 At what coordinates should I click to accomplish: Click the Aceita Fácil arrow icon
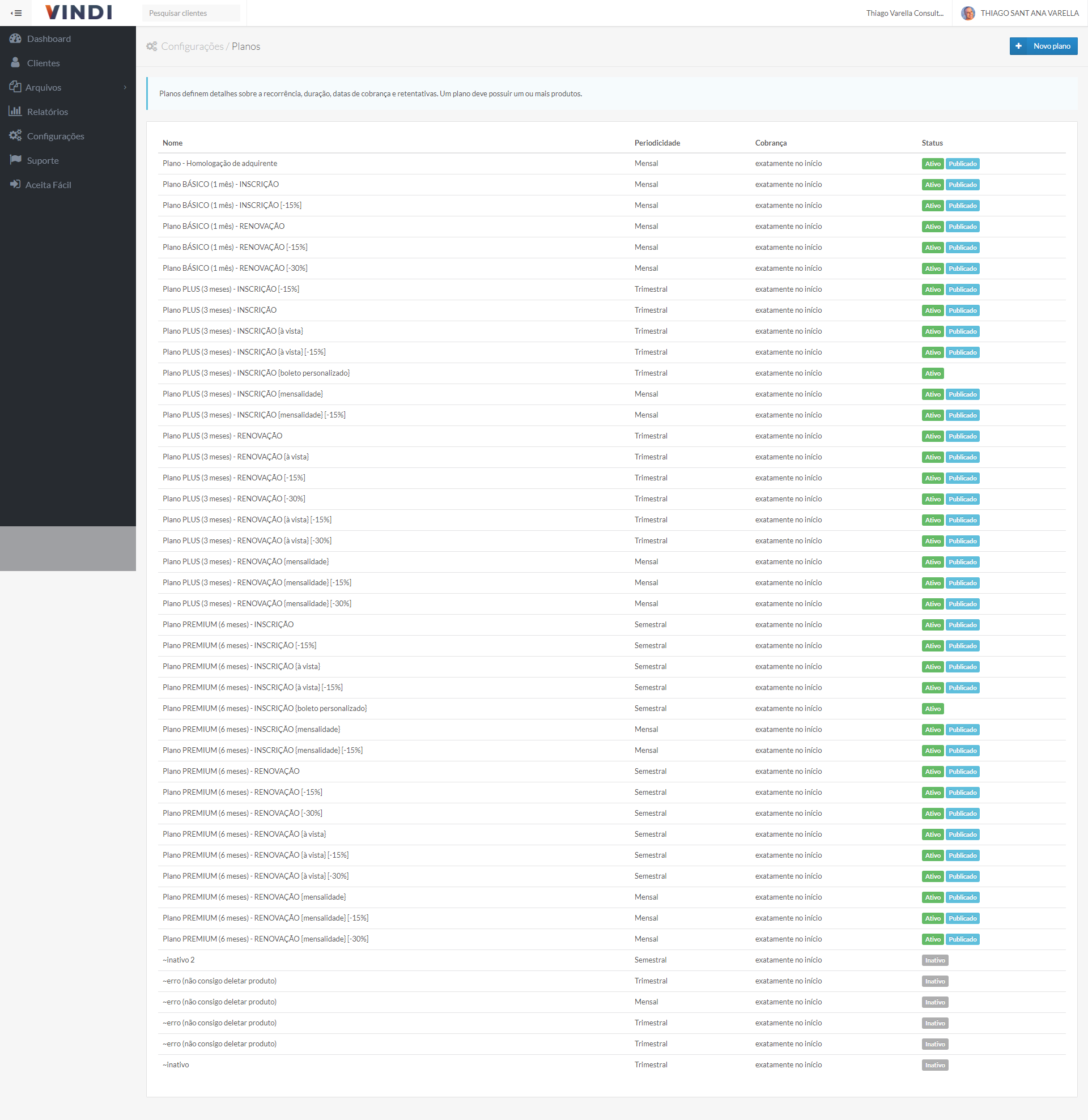pos(15,185)
